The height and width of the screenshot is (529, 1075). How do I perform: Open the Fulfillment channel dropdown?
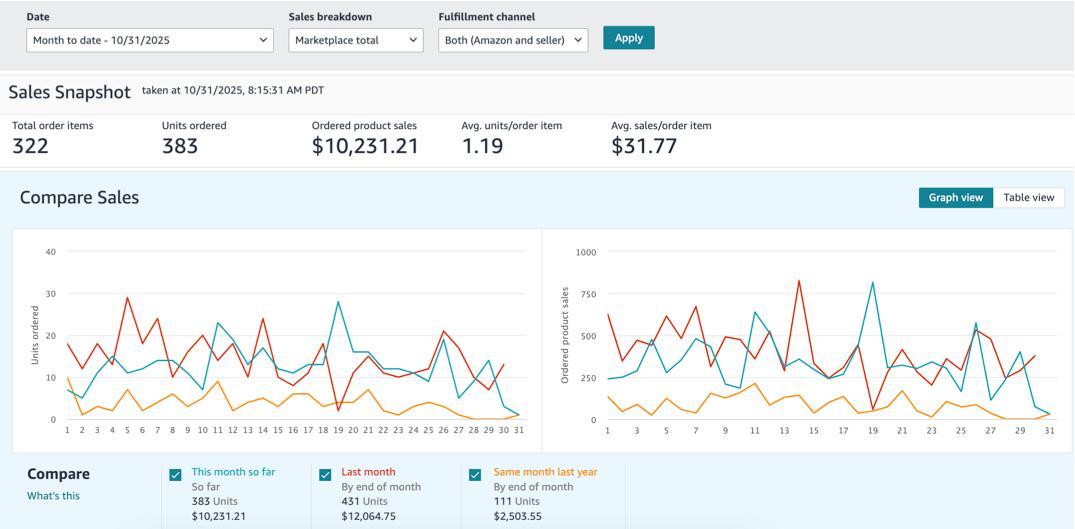click(512, 40)
